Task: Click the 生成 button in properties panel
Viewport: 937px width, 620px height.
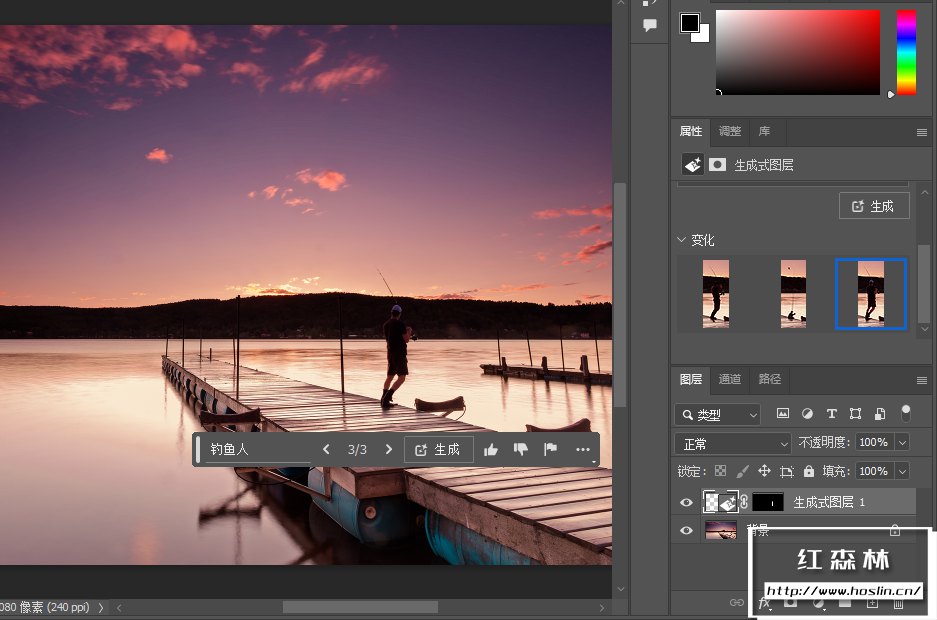Action: pos(874,206)
